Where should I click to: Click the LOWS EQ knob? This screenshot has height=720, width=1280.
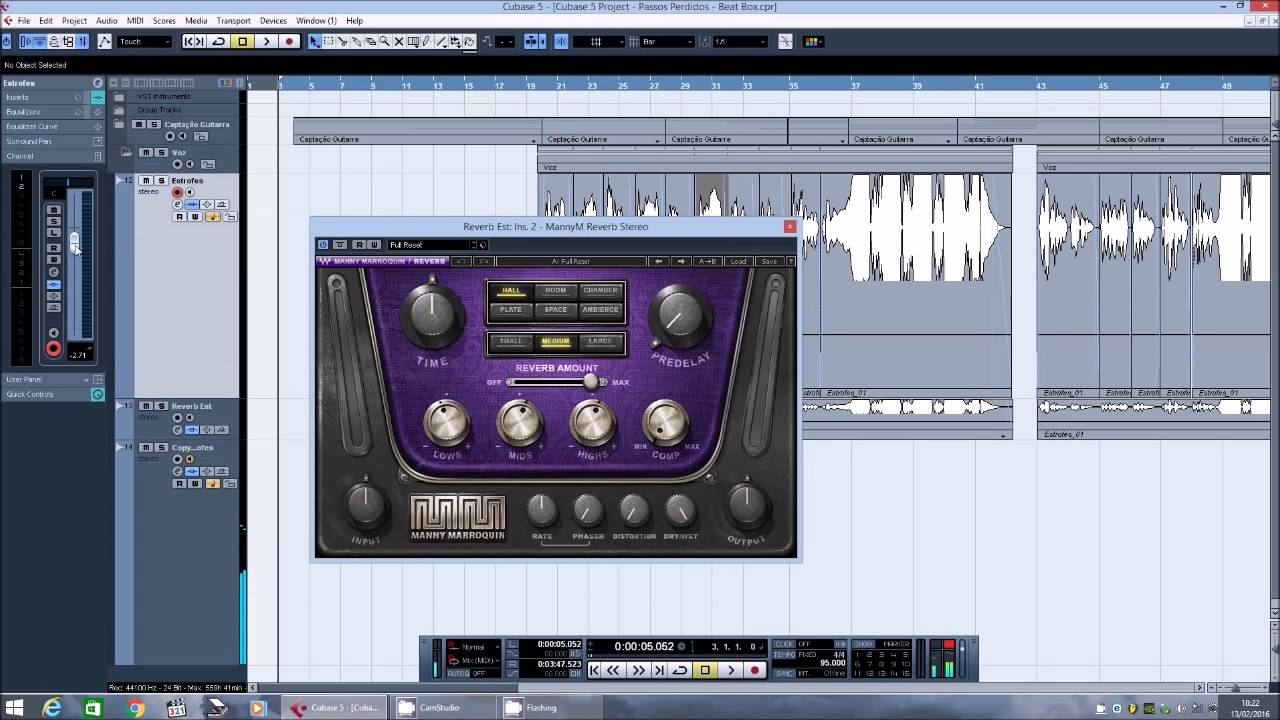pyautogui.click(x=447, y=422)
